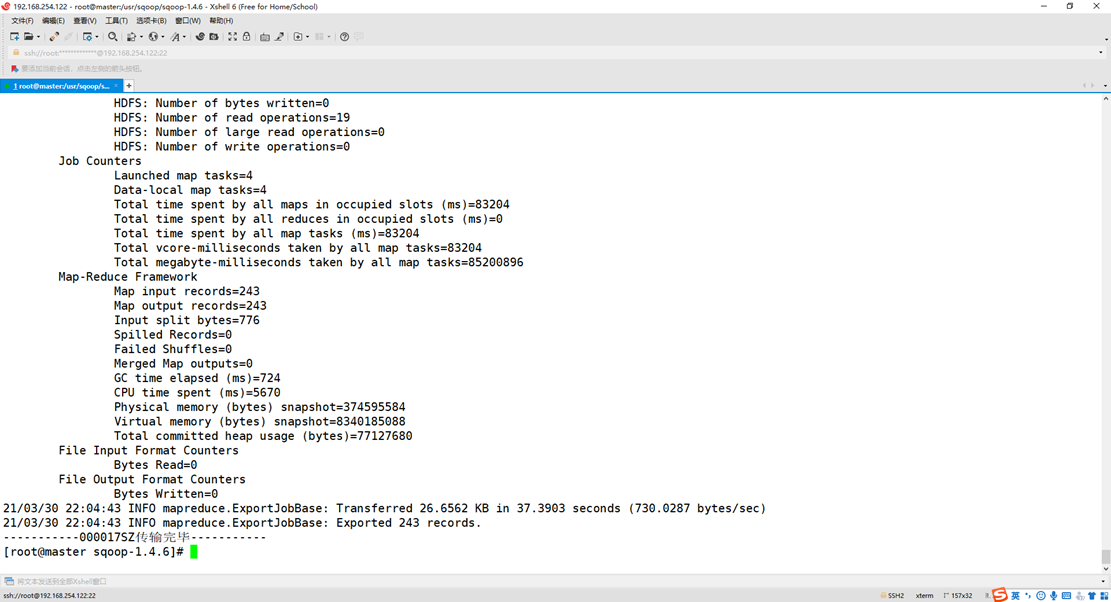Expand the copy-paste dropdown arrow
Viewport: 1111px width, 602px height.
coord(141,37)
